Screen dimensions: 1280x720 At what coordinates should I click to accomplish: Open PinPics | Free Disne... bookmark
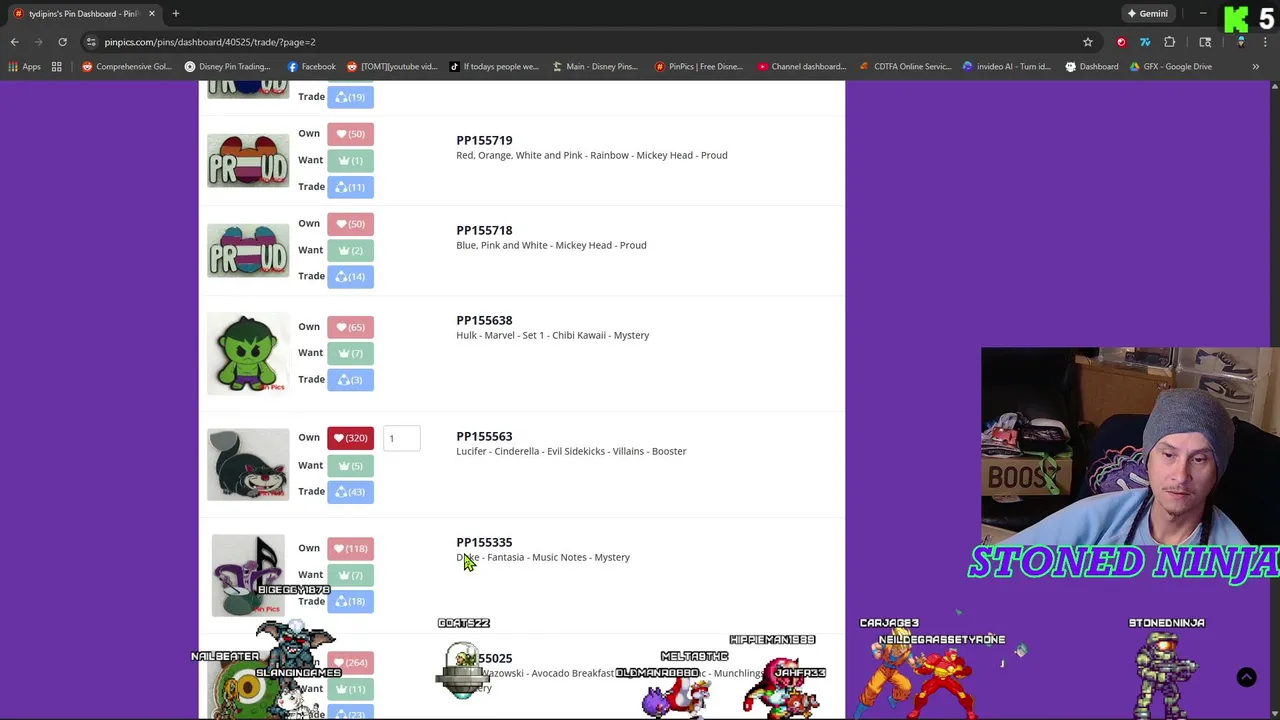coord(698,67)
